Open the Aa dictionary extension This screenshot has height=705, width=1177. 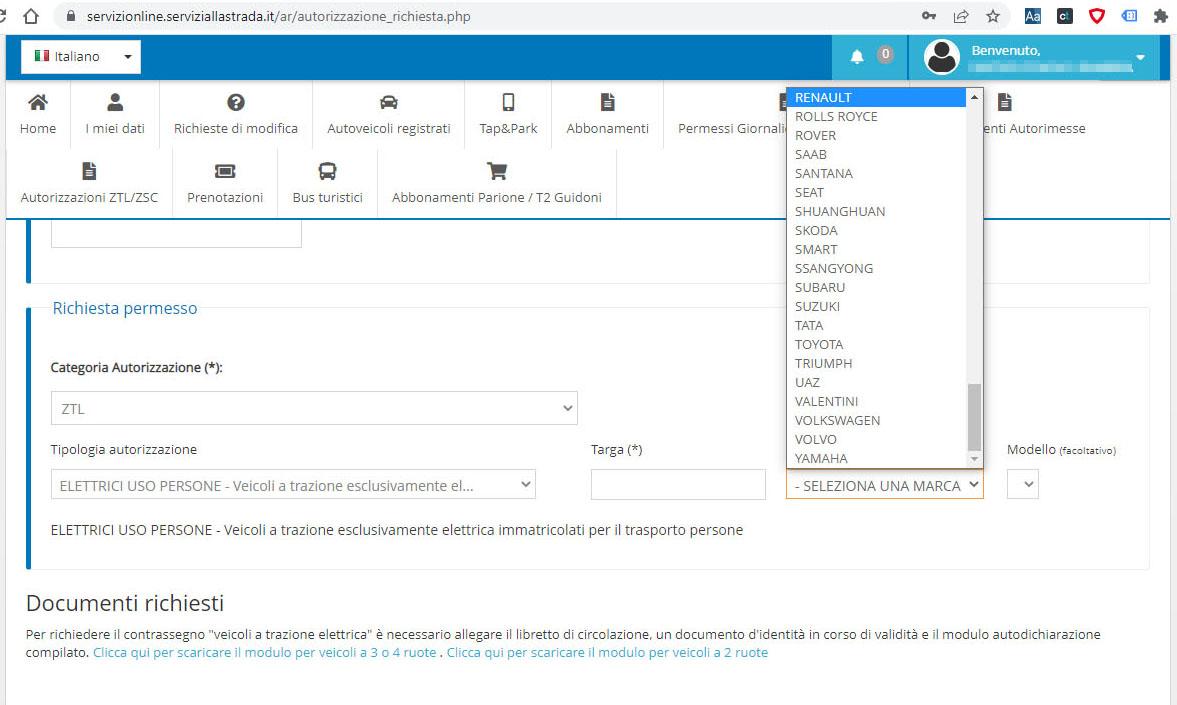[x=1033, y=16]
